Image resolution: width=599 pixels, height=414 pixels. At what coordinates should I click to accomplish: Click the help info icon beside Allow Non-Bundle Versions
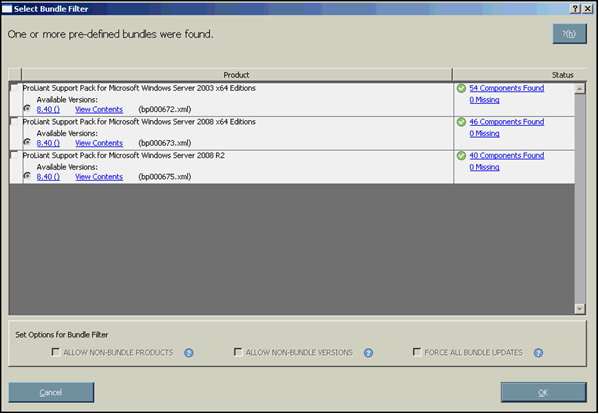tap(368, 353)
